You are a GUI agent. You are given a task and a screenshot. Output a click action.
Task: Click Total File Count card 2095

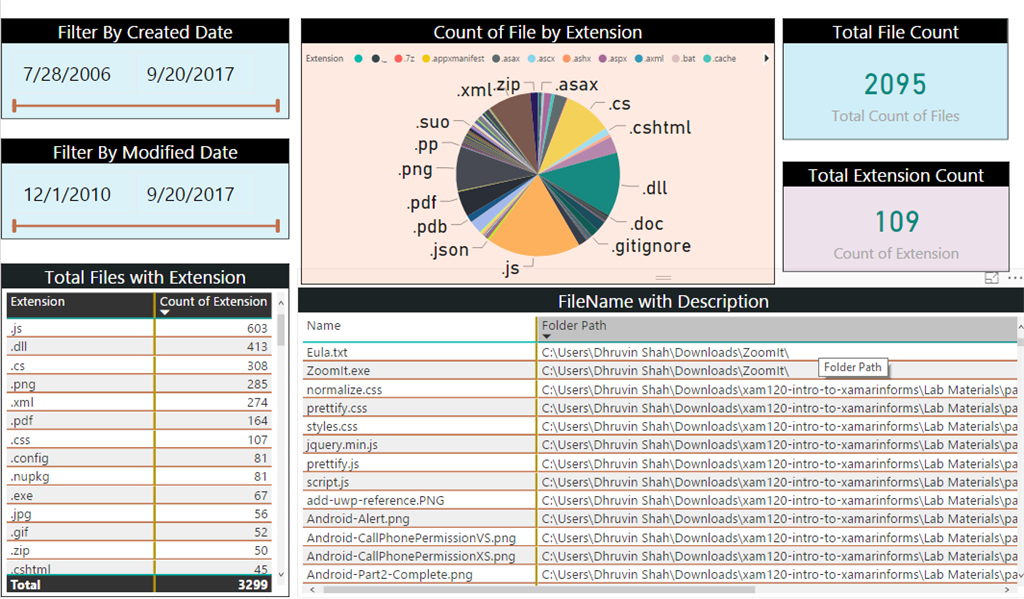click(895, 84)
